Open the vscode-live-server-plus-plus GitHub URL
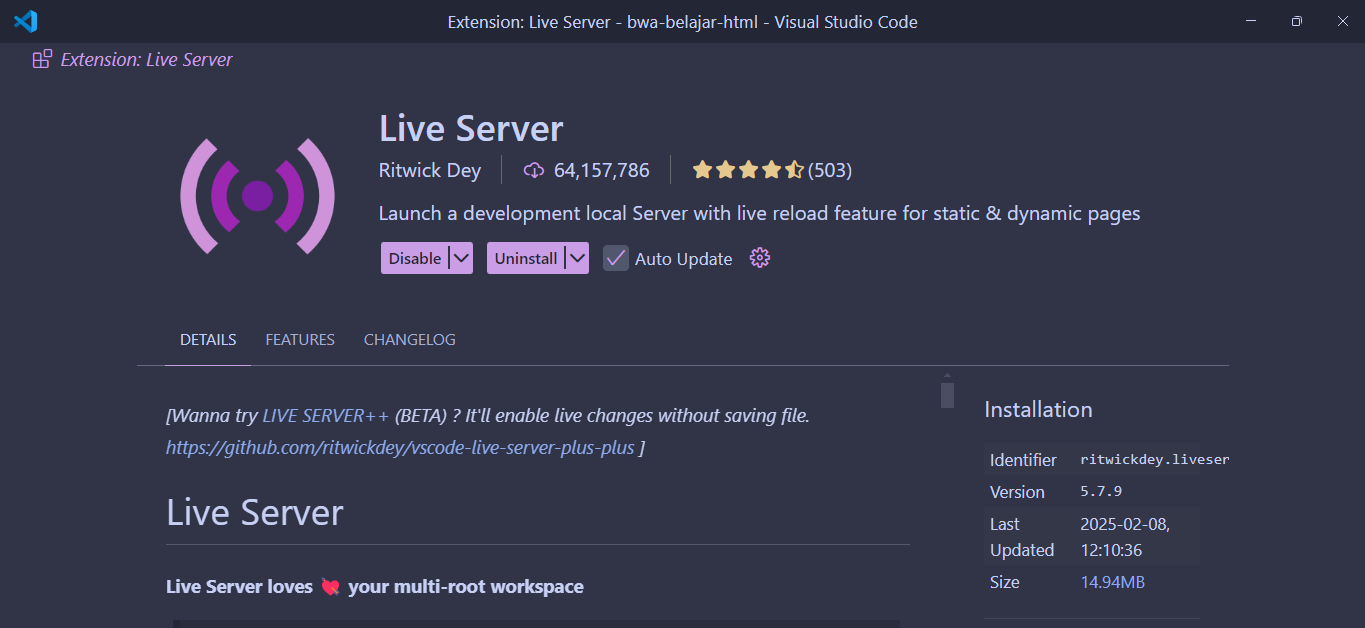The image size is (1365, 628). 400,447
